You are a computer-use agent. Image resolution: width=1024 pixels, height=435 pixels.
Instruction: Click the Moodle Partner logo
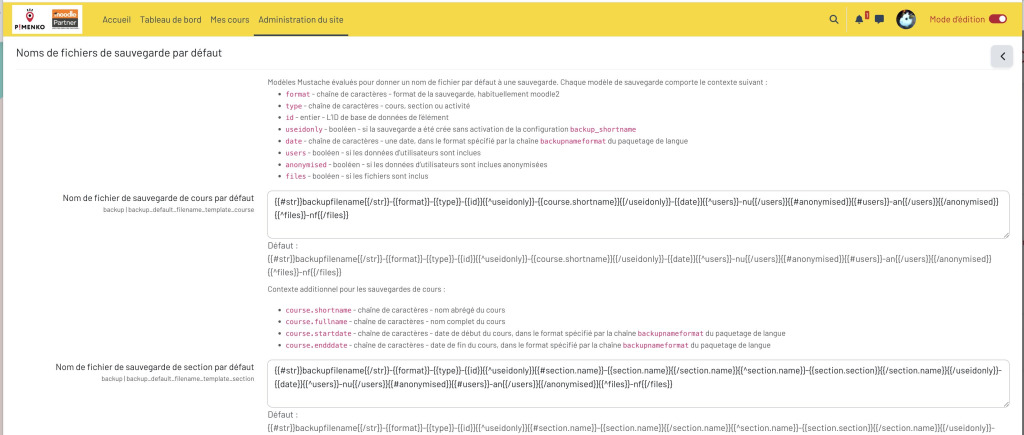65,19
